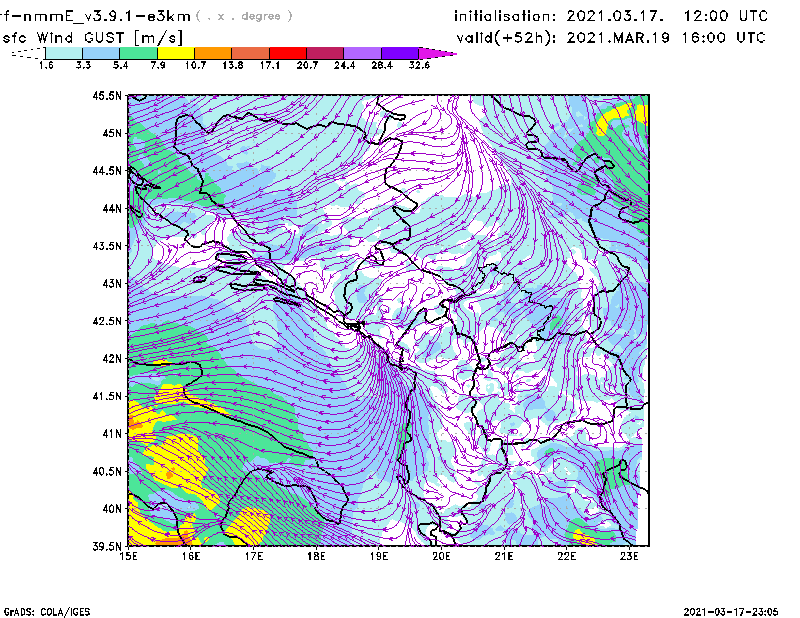Click the 41N latitude label
The image size is (800, 618).
[112, 434]
